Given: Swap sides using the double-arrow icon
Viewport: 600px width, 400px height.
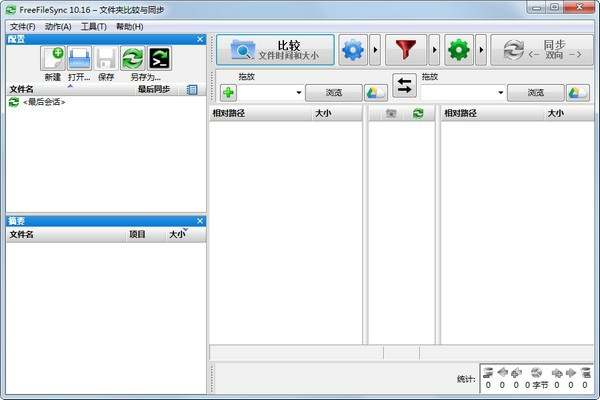Looking at the screenshot, I should coord(404,85).
